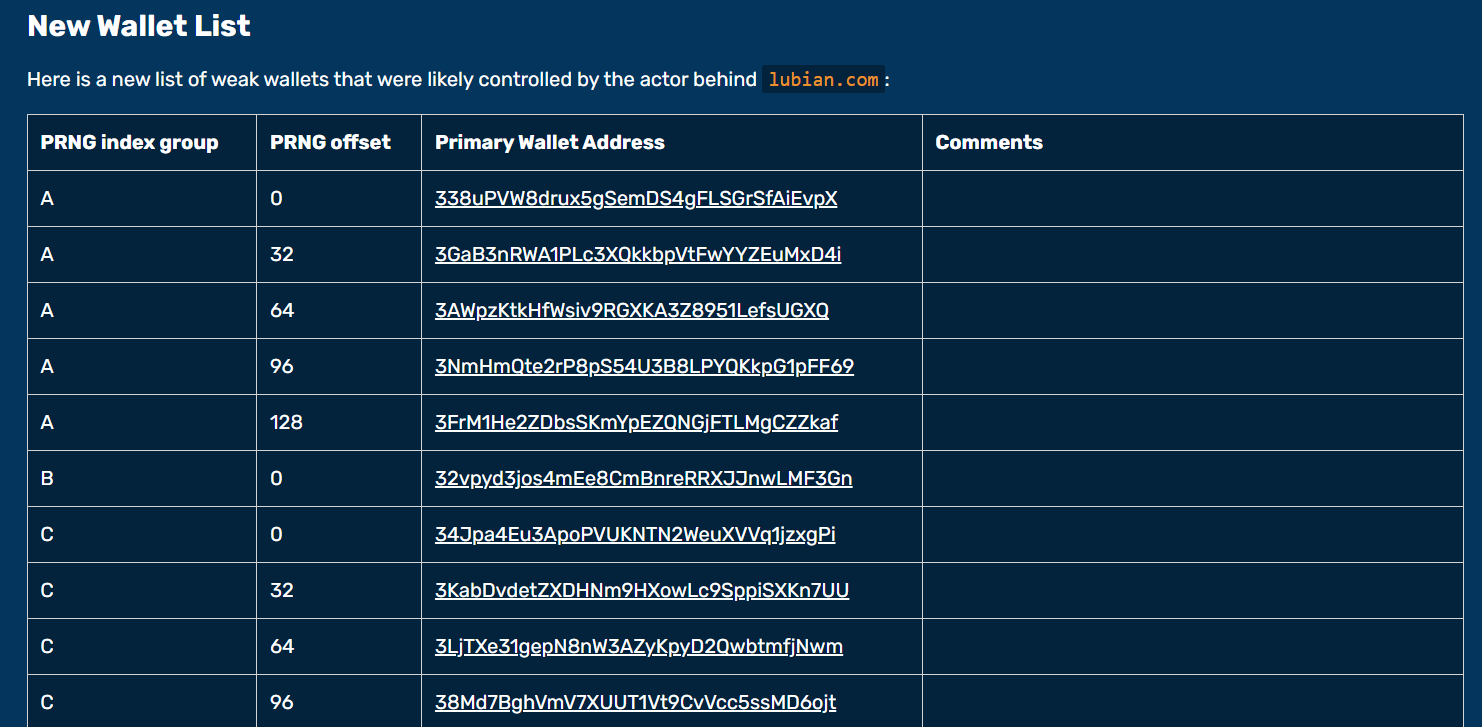Open wallet address link starting with 3KabDvdetZ
This screenshot has height=727, width=1482.
pyautogui.click(x=641, y=590)
